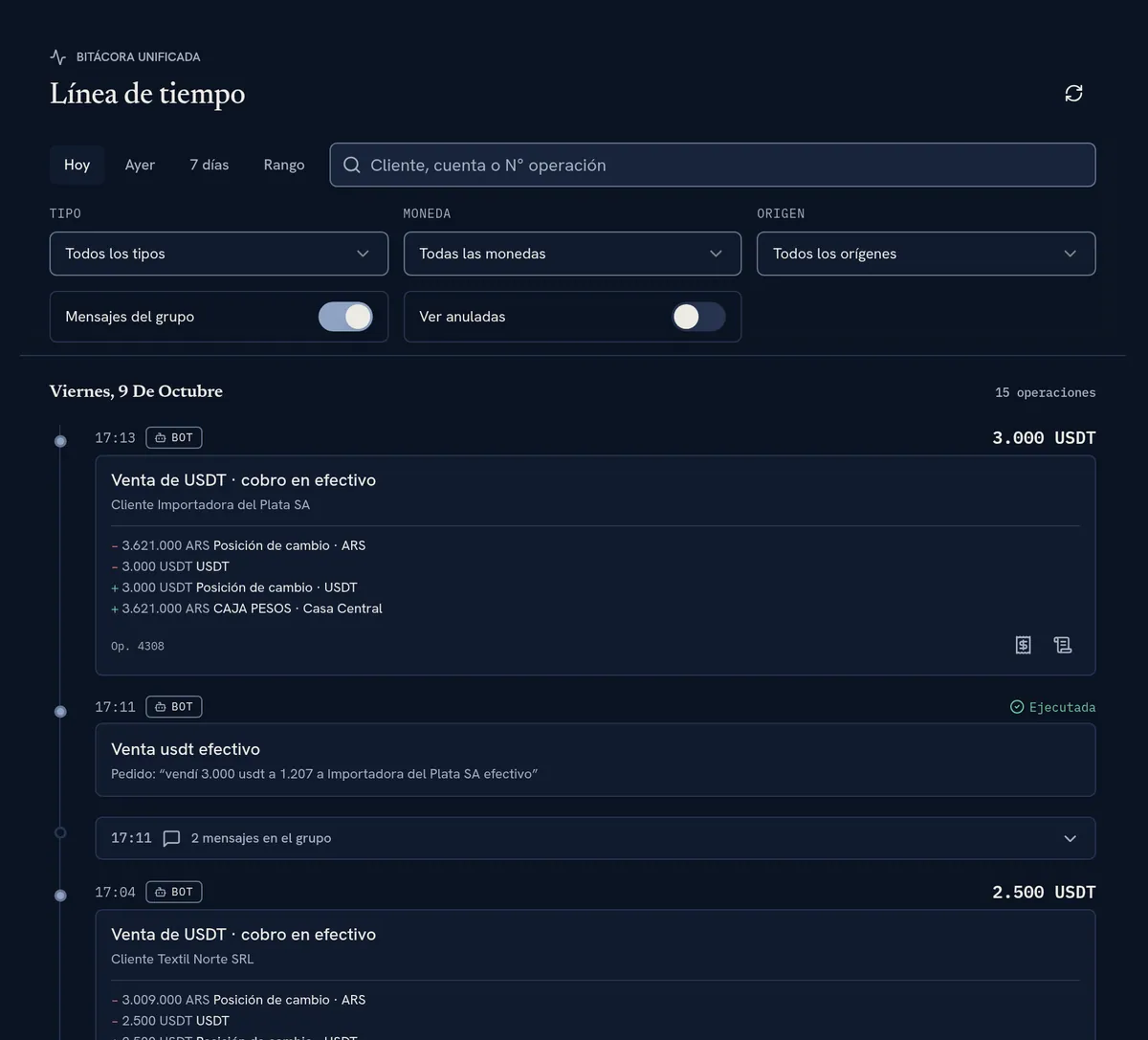Screen dimensions: 1148x1040
Task: Focus the Cliente, cuenta o N° operación search field
Action: tap(713, 165)
